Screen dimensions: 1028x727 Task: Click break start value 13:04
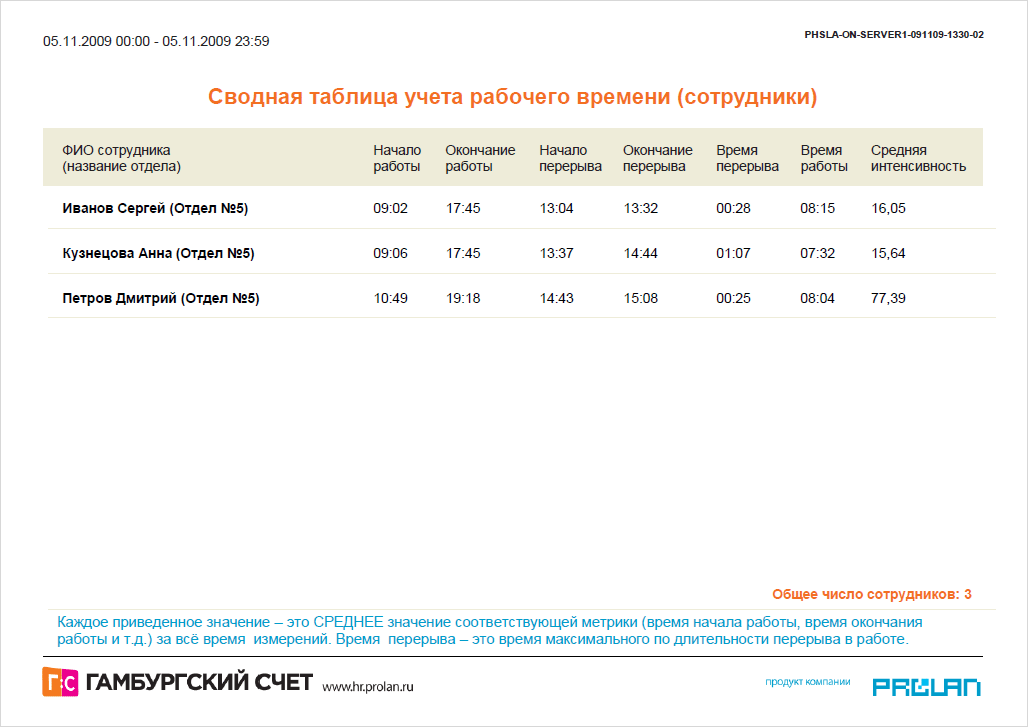point(557,208)
